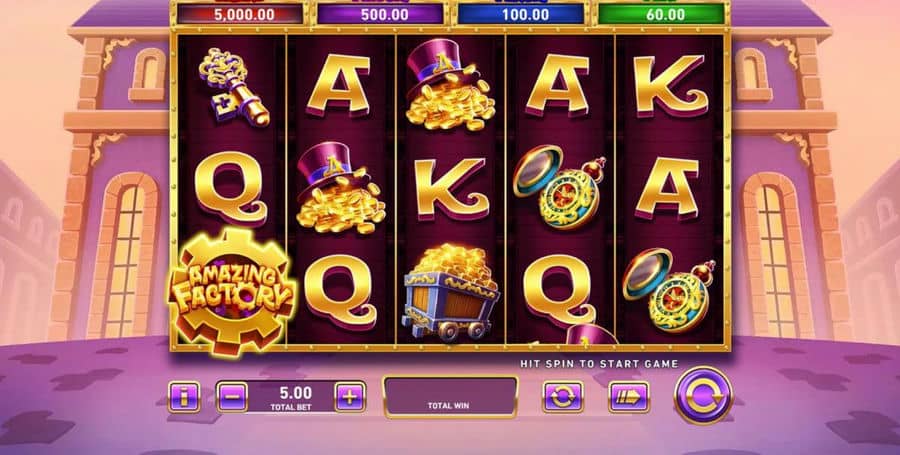This screenshot has width=900, height=455.
Task: Click the 500.00 purple jackpot display
Action: [381, 14]
